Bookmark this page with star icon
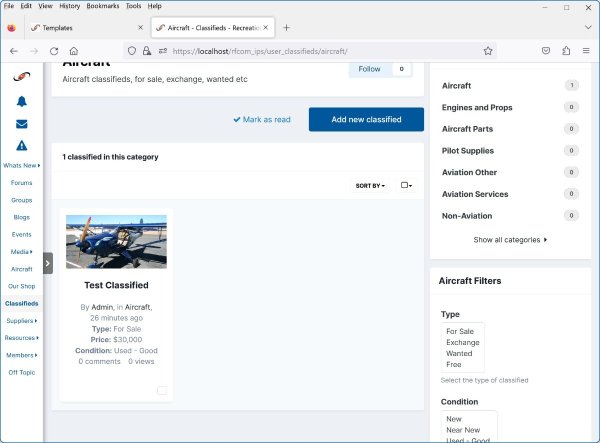This screenshot has height=443, width=600. coord(488,50)
